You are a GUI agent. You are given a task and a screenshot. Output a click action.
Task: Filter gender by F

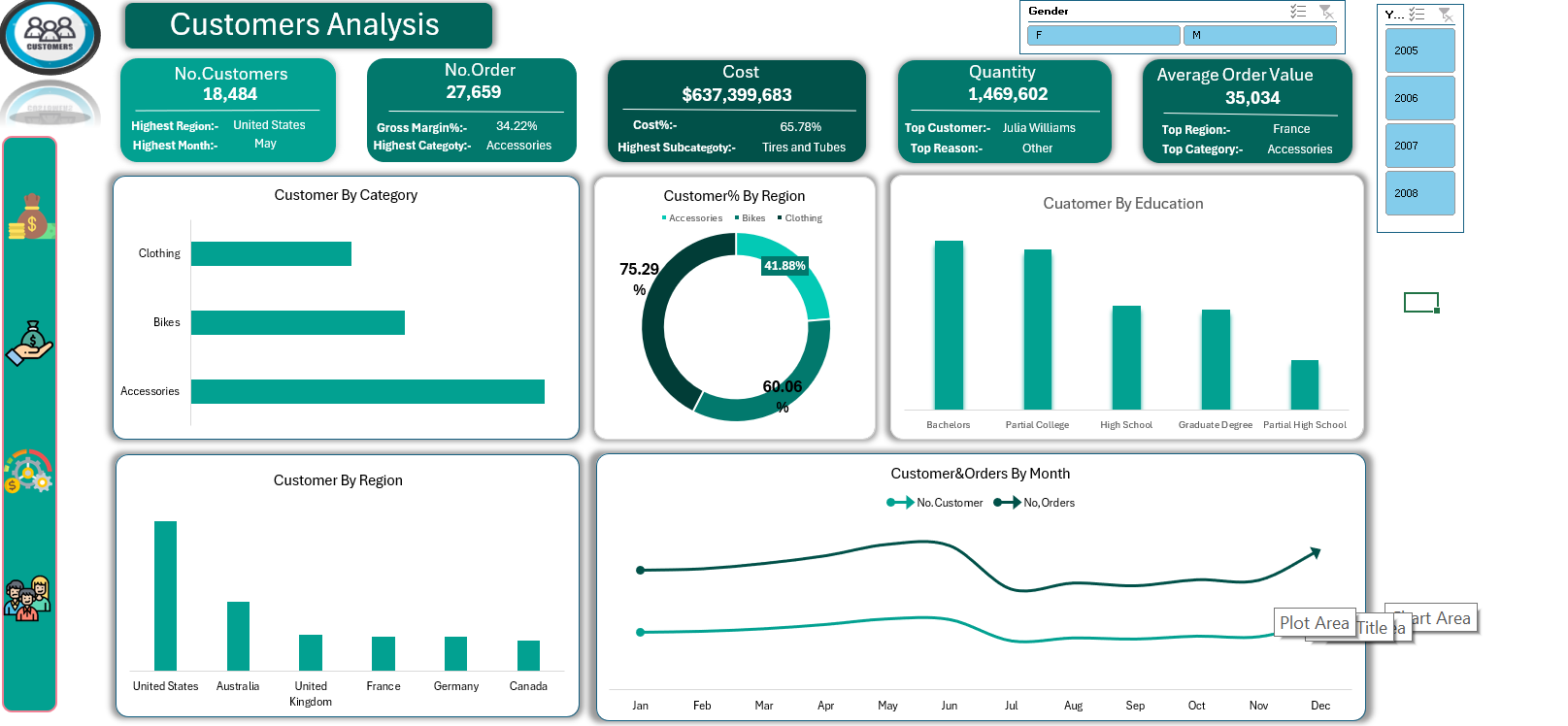click(x=1104, y=36)
